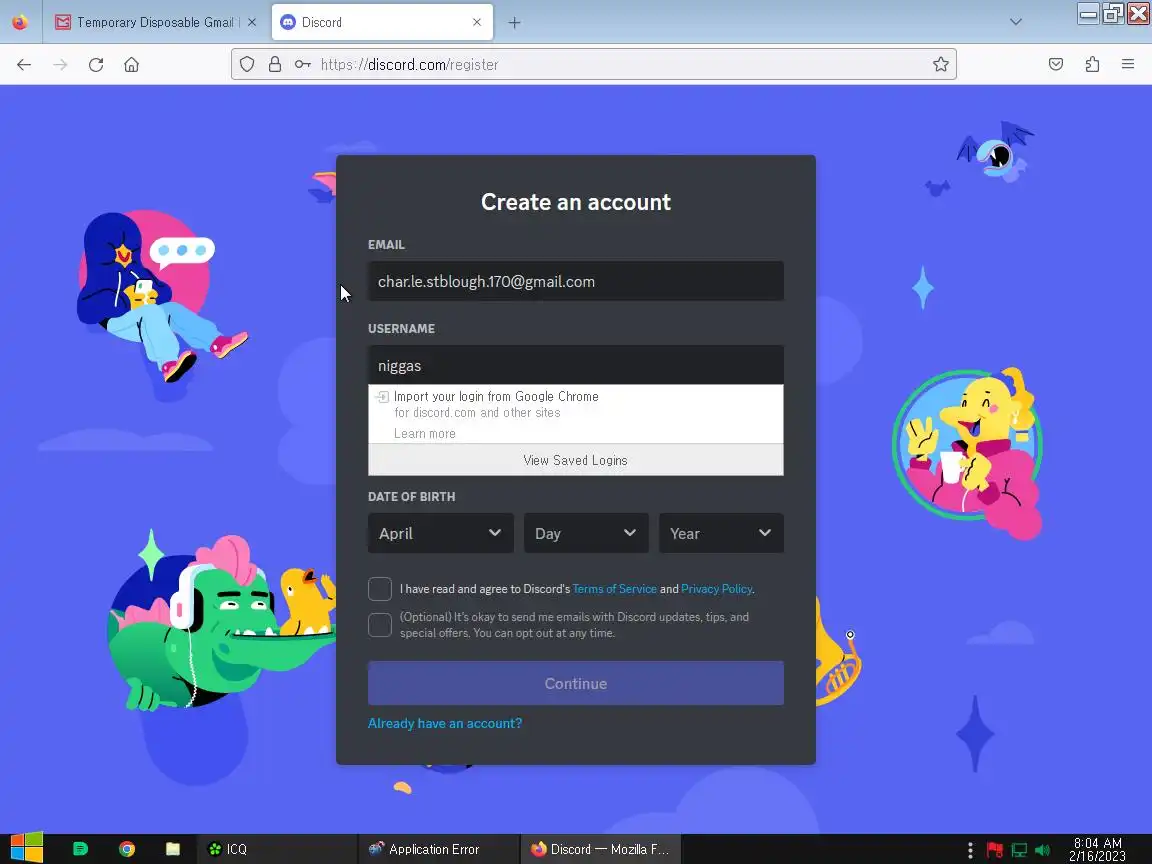The image size is (1152, 864).
Task: Click Learn more in login popup
Action: [425, 433]
